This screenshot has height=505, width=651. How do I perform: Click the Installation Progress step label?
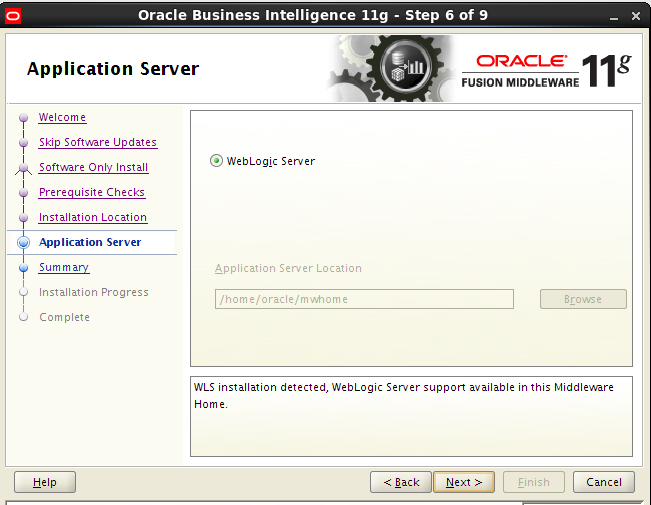point(93,292)
